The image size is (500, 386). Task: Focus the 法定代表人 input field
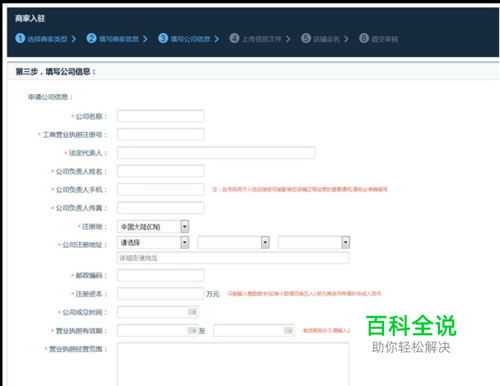coord(216,153)
